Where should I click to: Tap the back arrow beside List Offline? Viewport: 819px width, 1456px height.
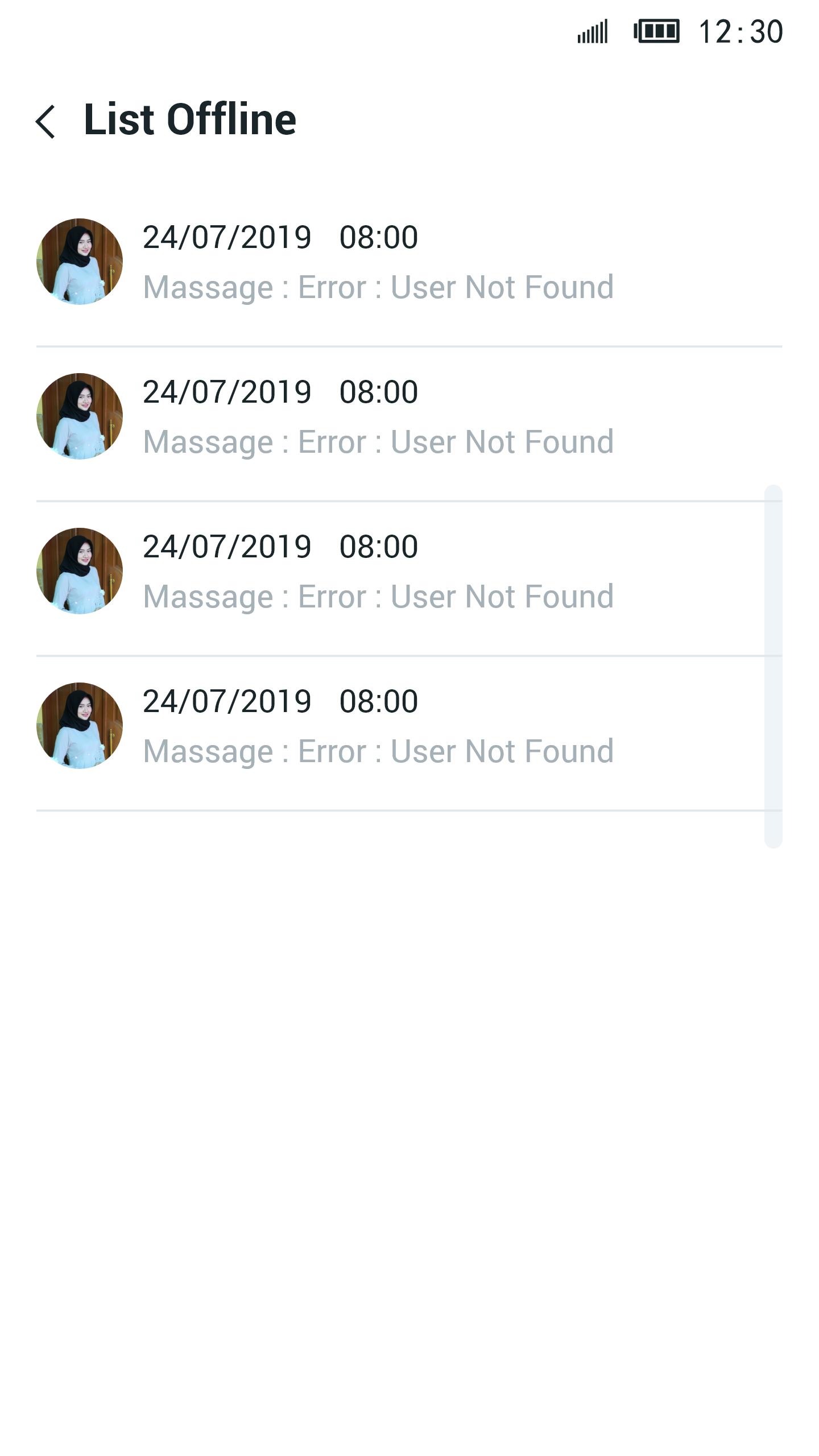46,121
